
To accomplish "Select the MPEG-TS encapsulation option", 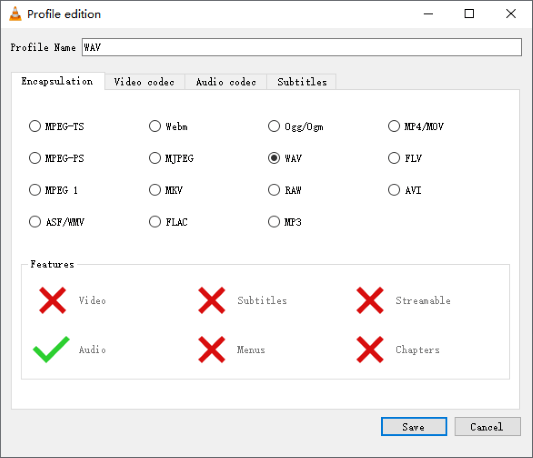I will [x=56, y=126].
